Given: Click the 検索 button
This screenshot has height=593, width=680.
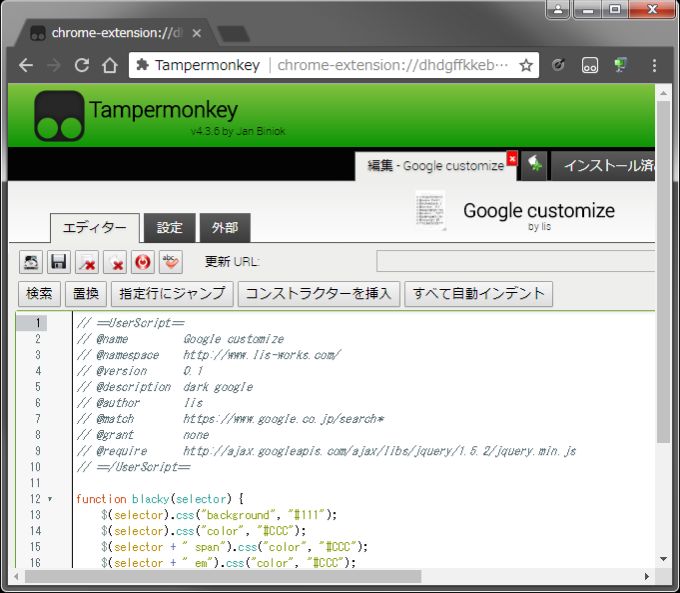Looking at the screenshot, I should tap(39, 294).
